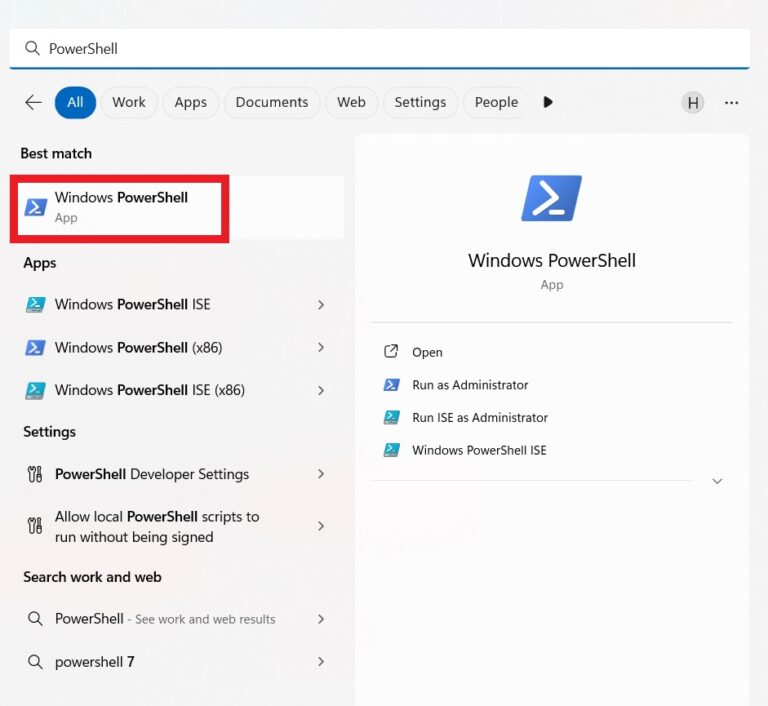Switch to the Work filter tab
The image size is (768, 706).
click(x=129, y=102)
